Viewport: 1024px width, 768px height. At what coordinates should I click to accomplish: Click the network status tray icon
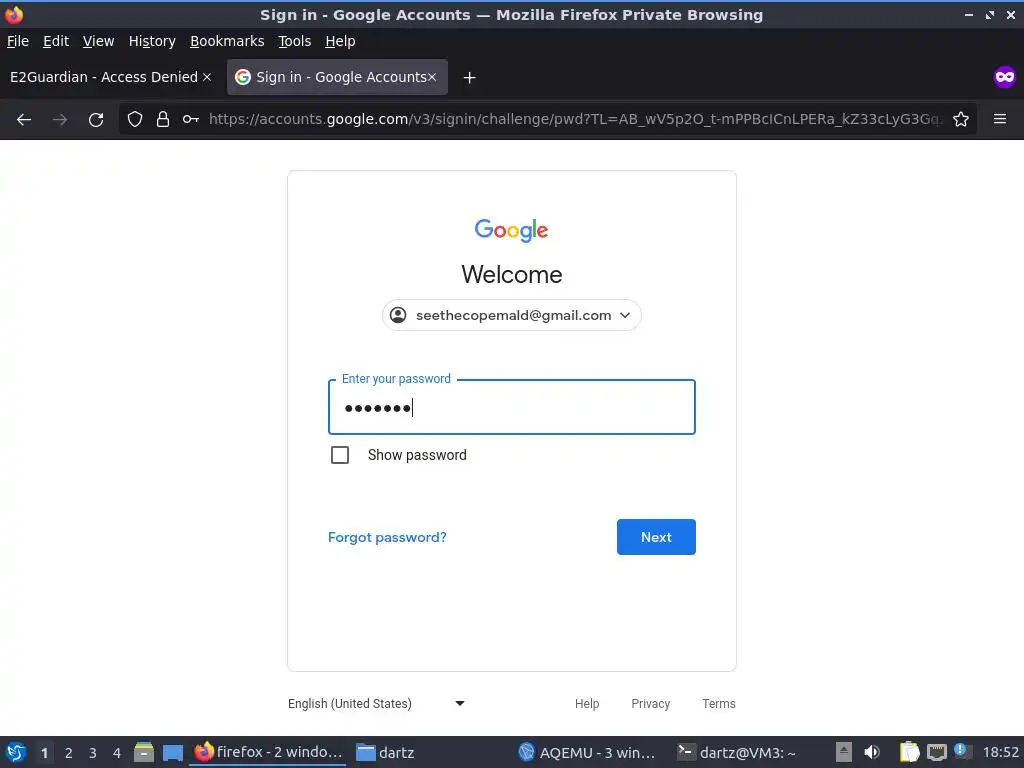click(x=936, y=752)
